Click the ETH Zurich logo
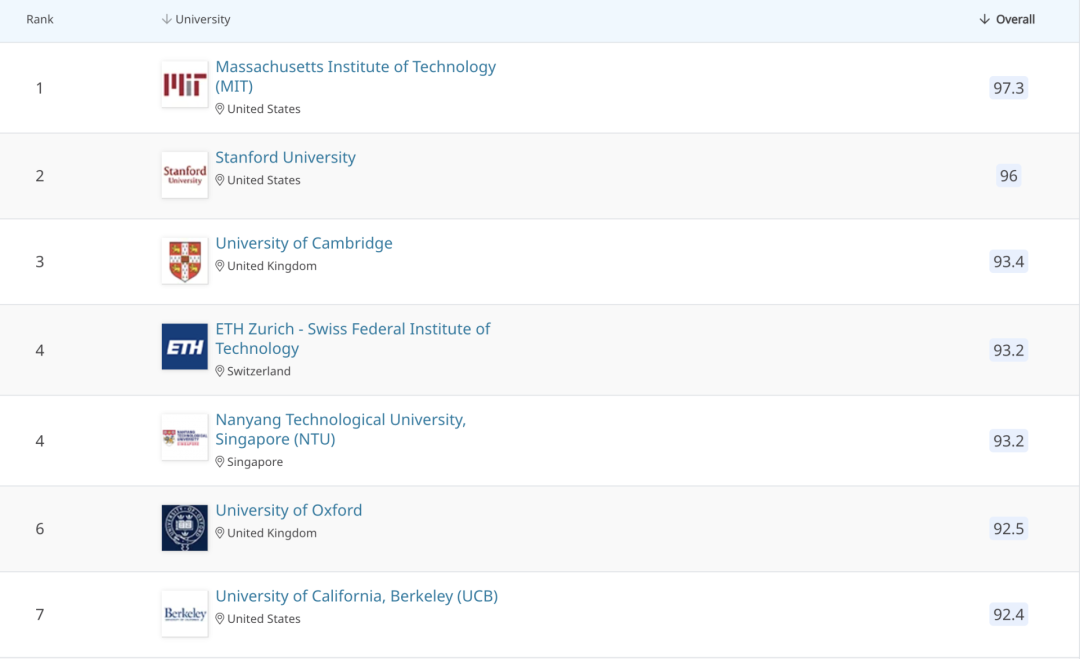 [x=184, y=347]
